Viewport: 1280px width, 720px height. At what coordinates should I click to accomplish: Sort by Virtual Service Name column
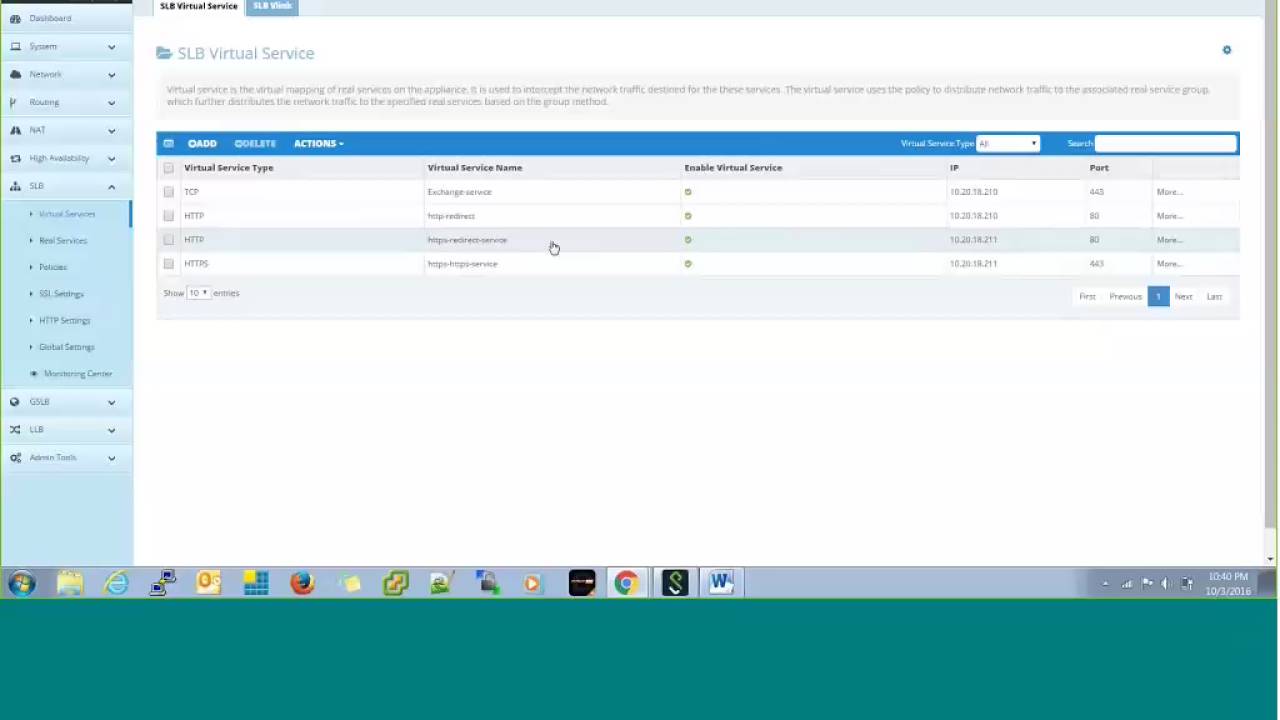(475, 168)
